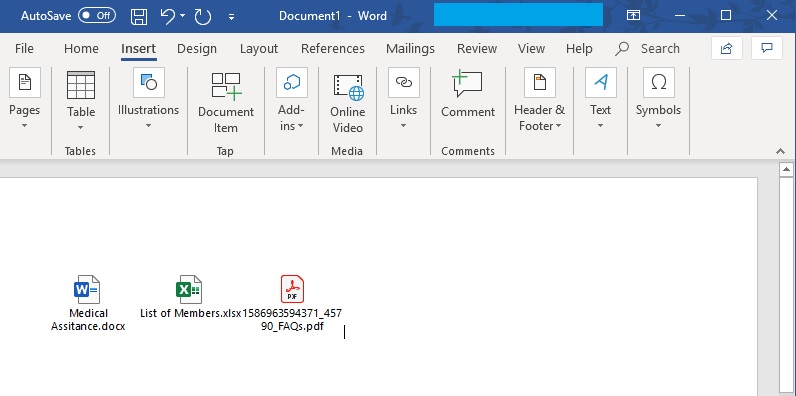The height and width of the screenshot is (396, 796).
Task: Click the Header & Footer icon
Action: click(540, 82)
